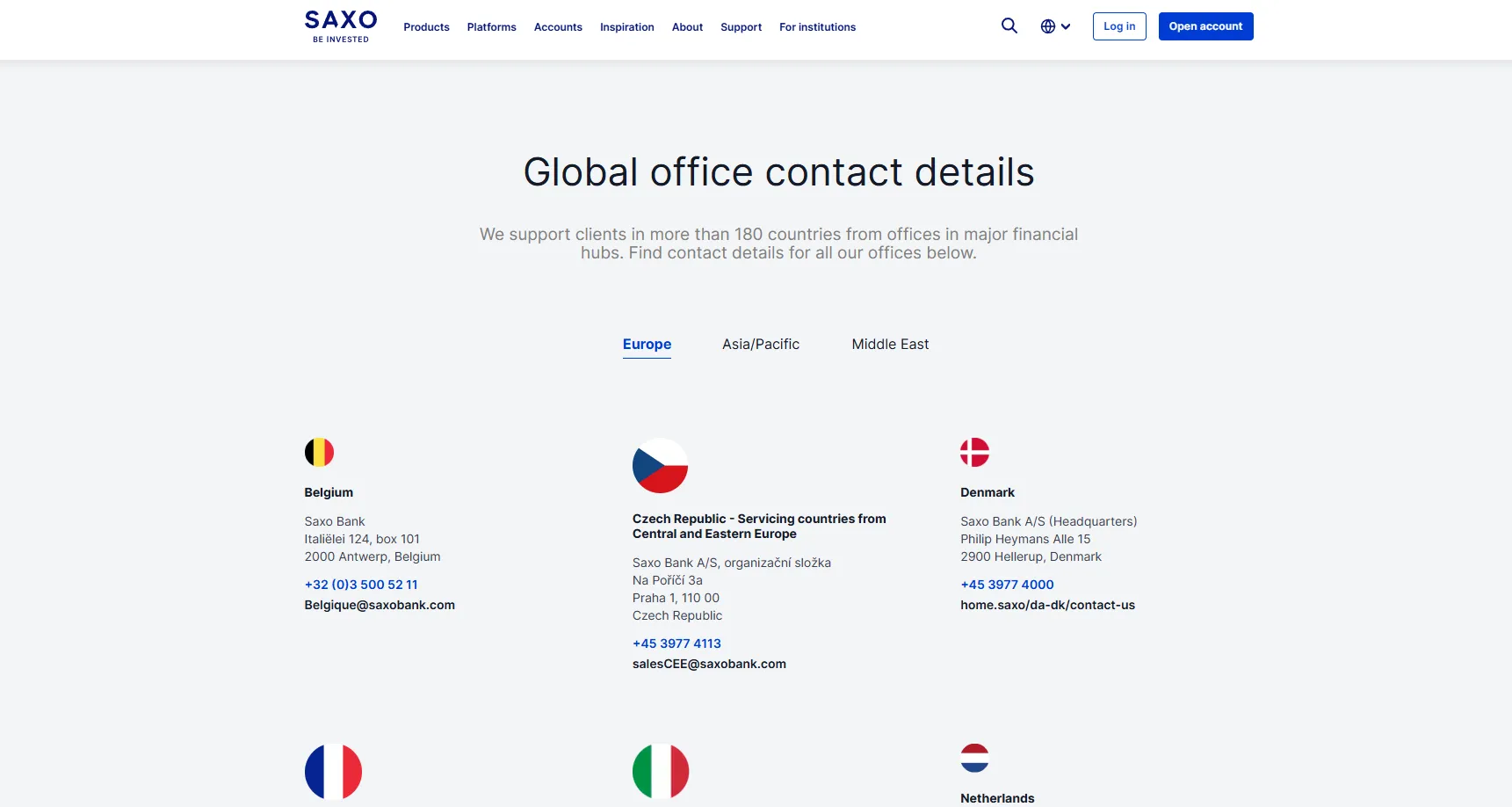Viewport: 1512px width, 807px height.
Task: Click the Log in button
Action: coord(1119,26)
